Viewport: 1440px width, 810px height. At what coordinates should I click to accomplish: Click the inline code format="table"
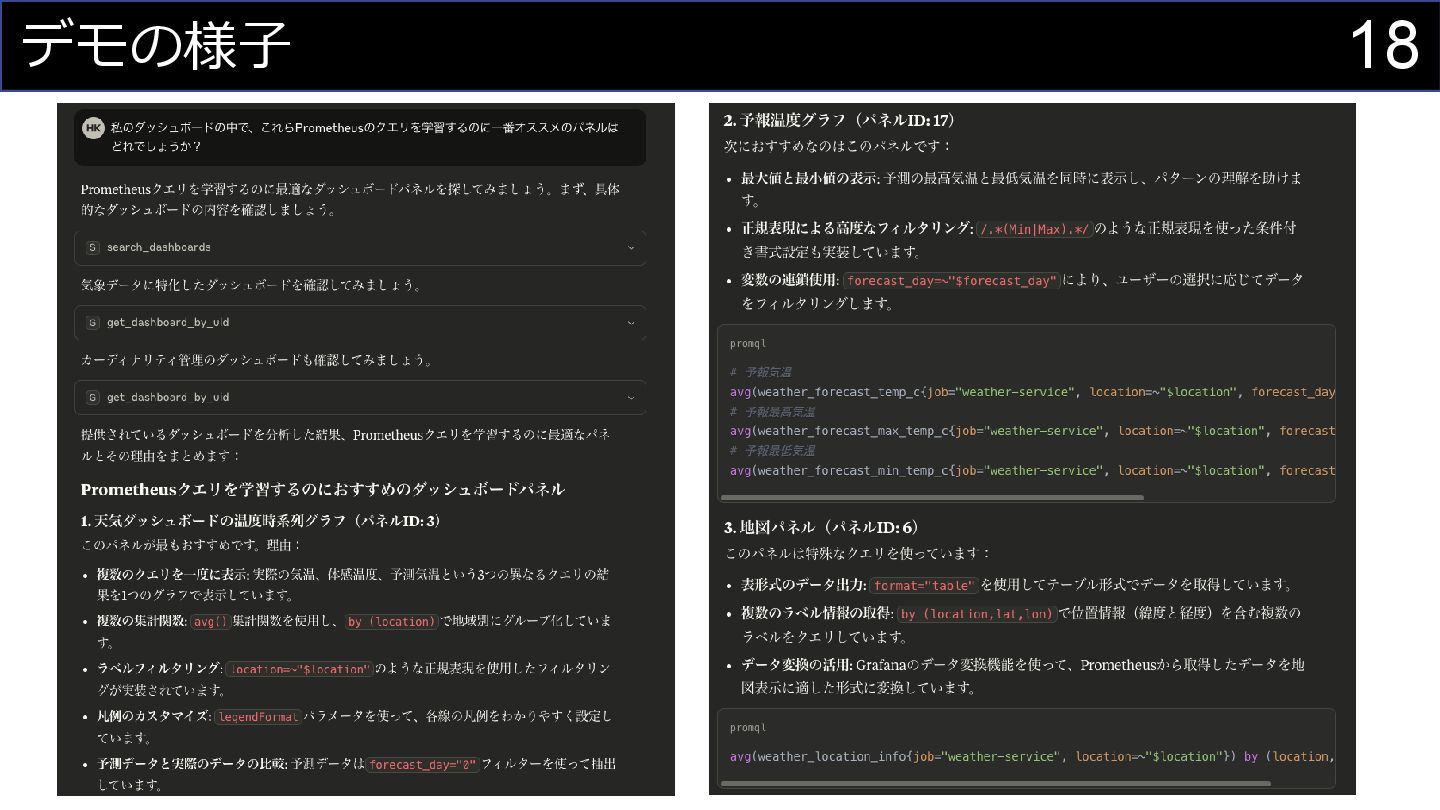[x=923, y=586]
